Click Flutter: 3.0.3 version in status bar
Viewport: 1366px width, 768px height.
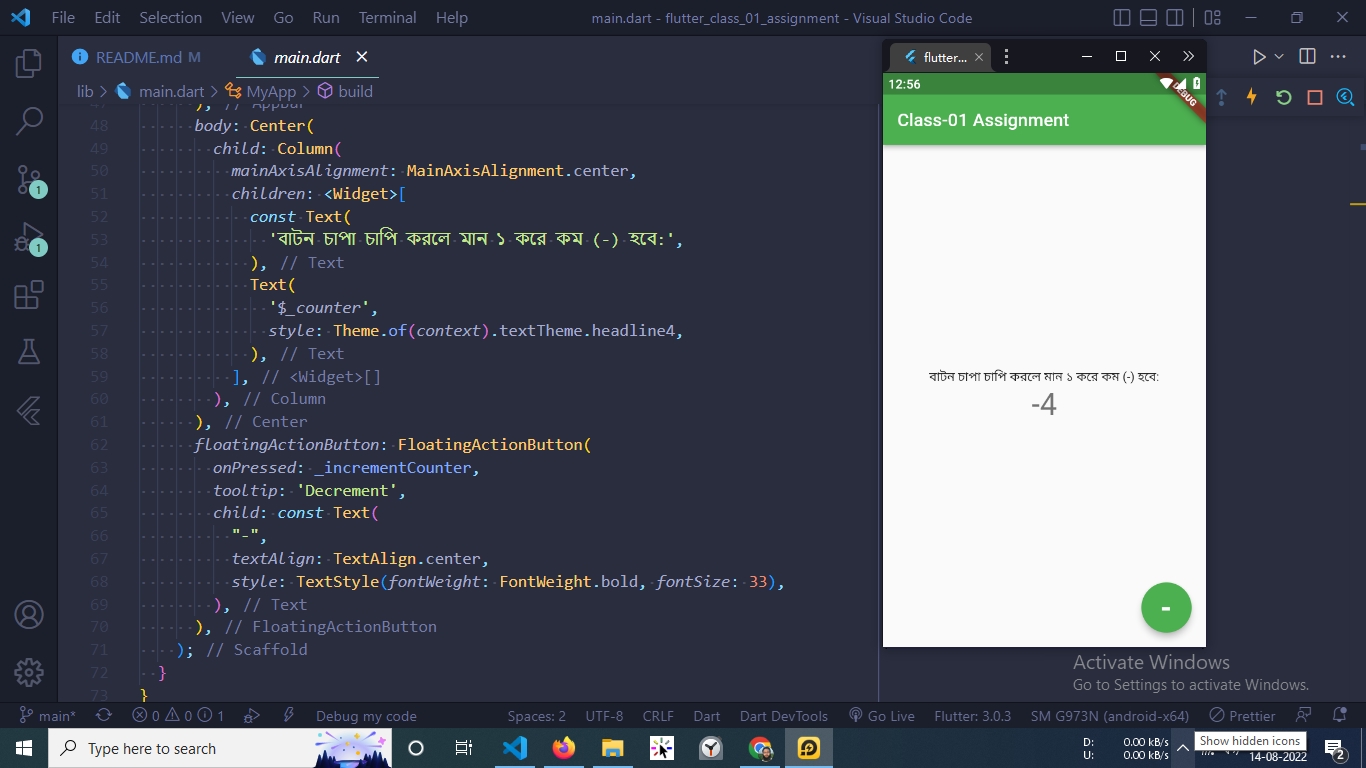pos(973,716)
